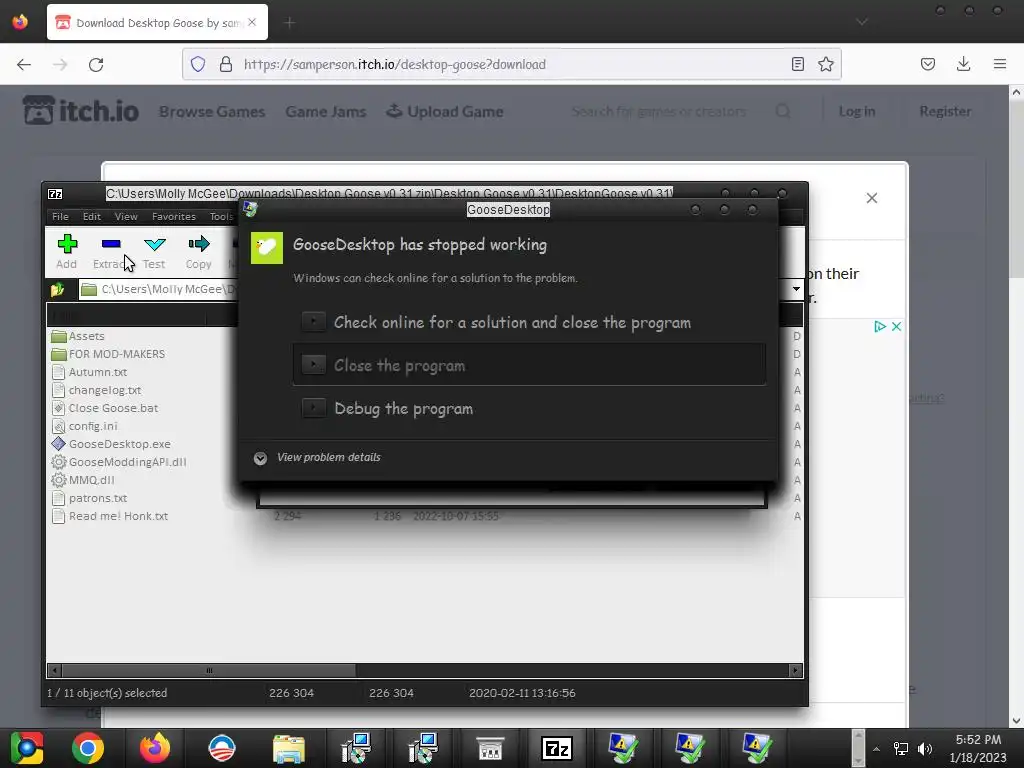Open the View menu in 7-Zip
The height and width of the screenshot is (768, 1024).
[x=126, y=216]
